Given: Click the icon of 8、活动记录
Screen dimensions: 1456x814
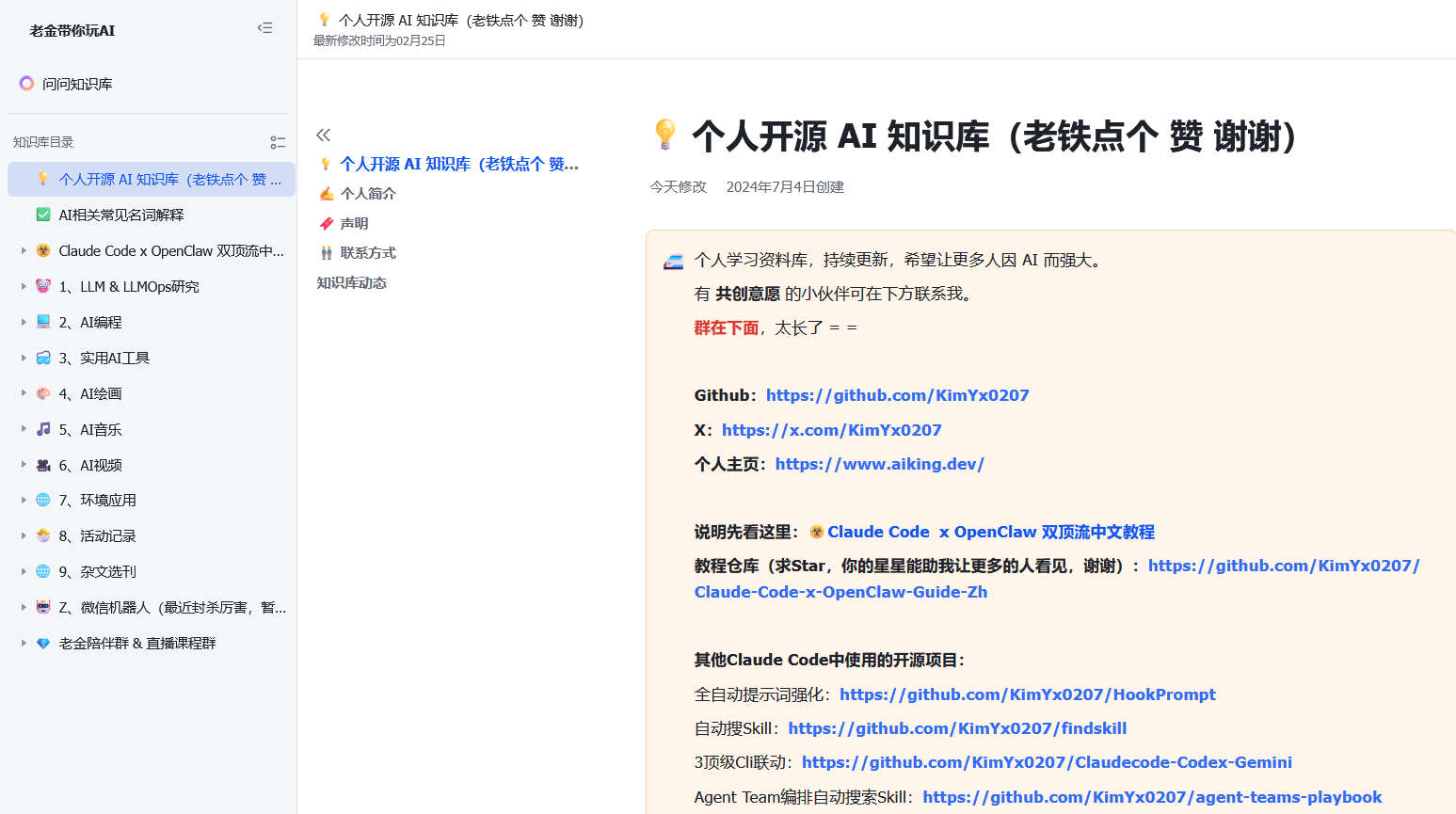Looking at the screenshot, I should tap(43, 535).
